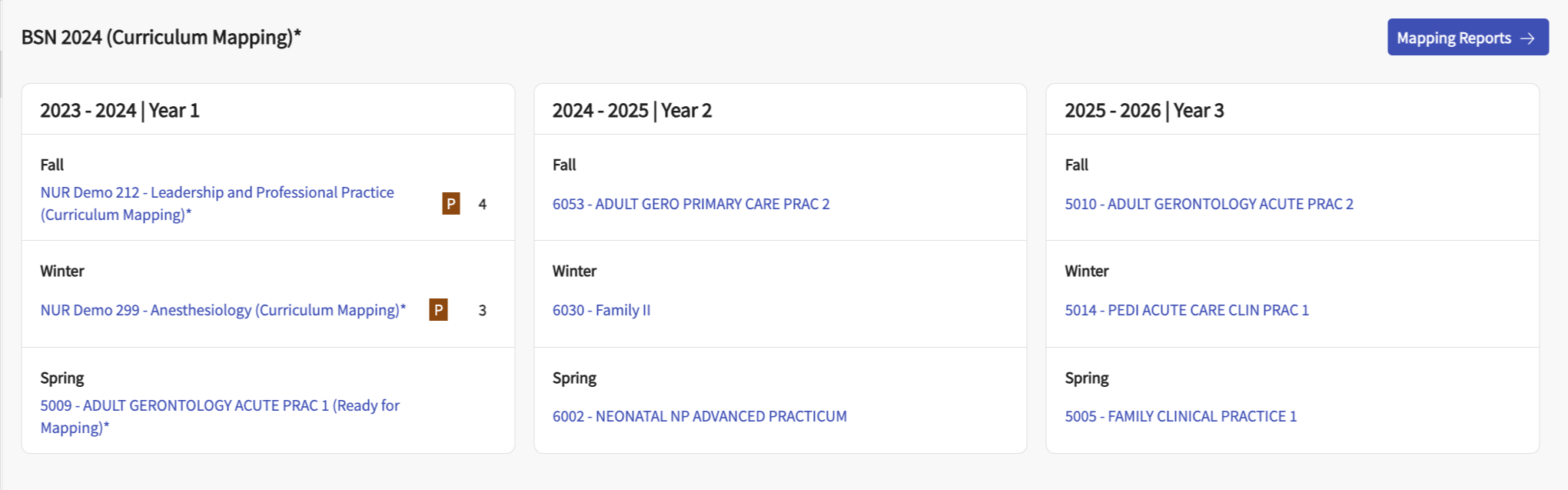The image size is (1568, 490).
Task: Click the 2025 - 2026 Year 3 heading
Action: (1144, 111)
